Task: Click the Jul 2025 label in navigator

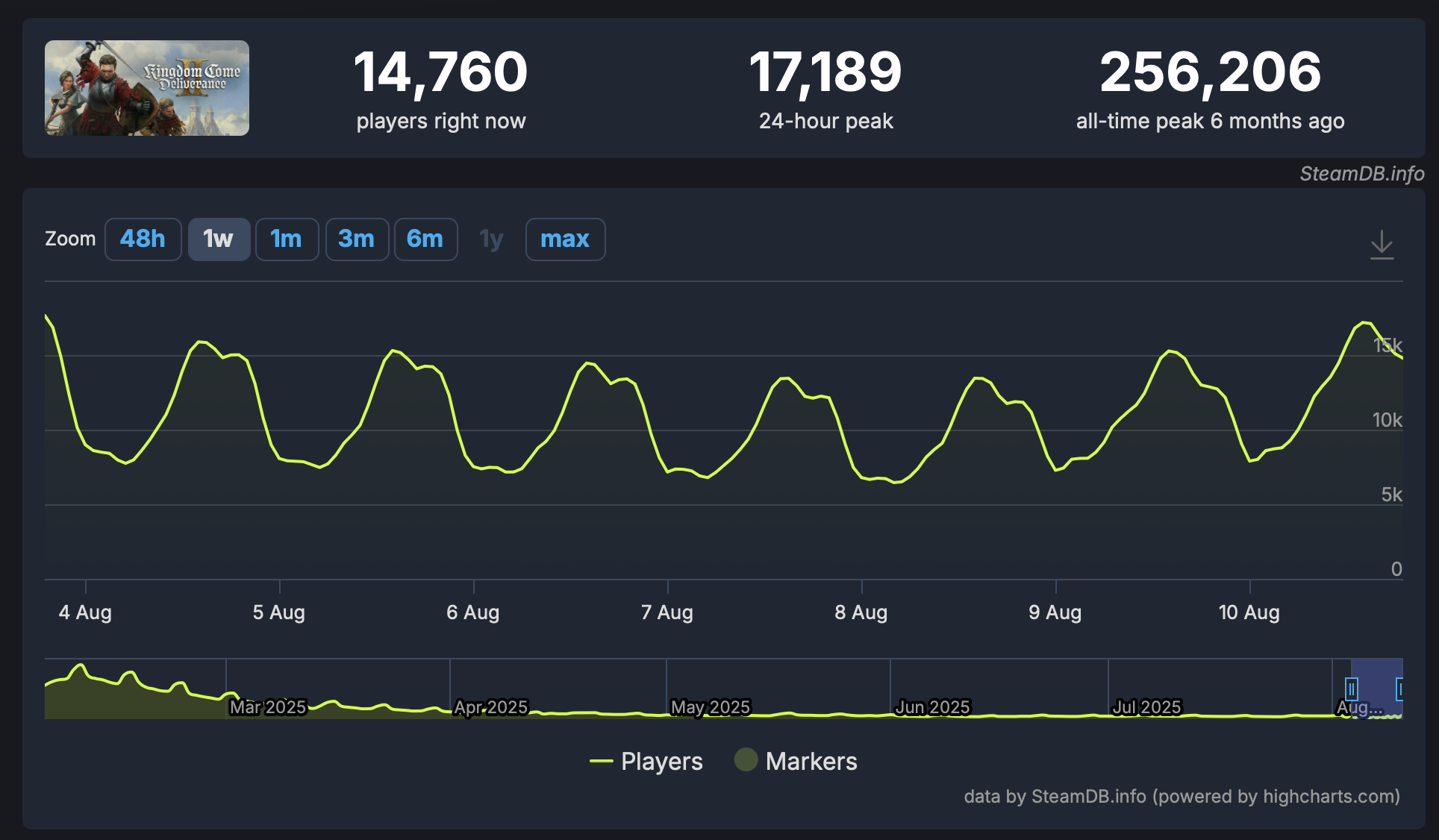Action: pos(1147,707)
